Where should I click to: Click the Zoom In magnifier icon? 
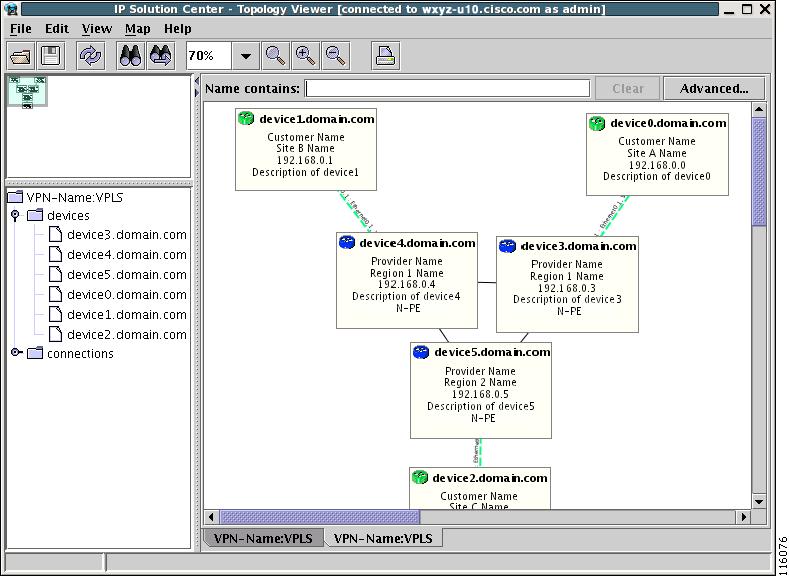[305, 55]
